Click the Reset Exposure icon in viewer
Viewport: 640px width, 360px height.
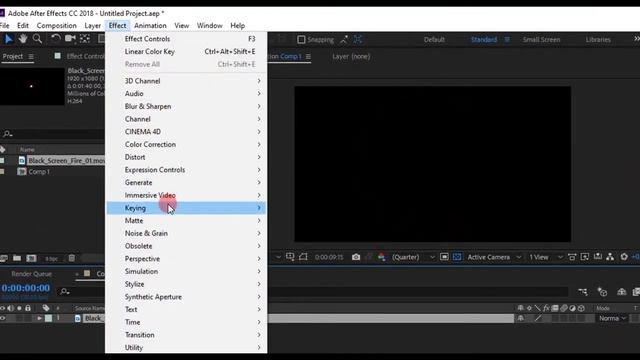pos(624,257)
